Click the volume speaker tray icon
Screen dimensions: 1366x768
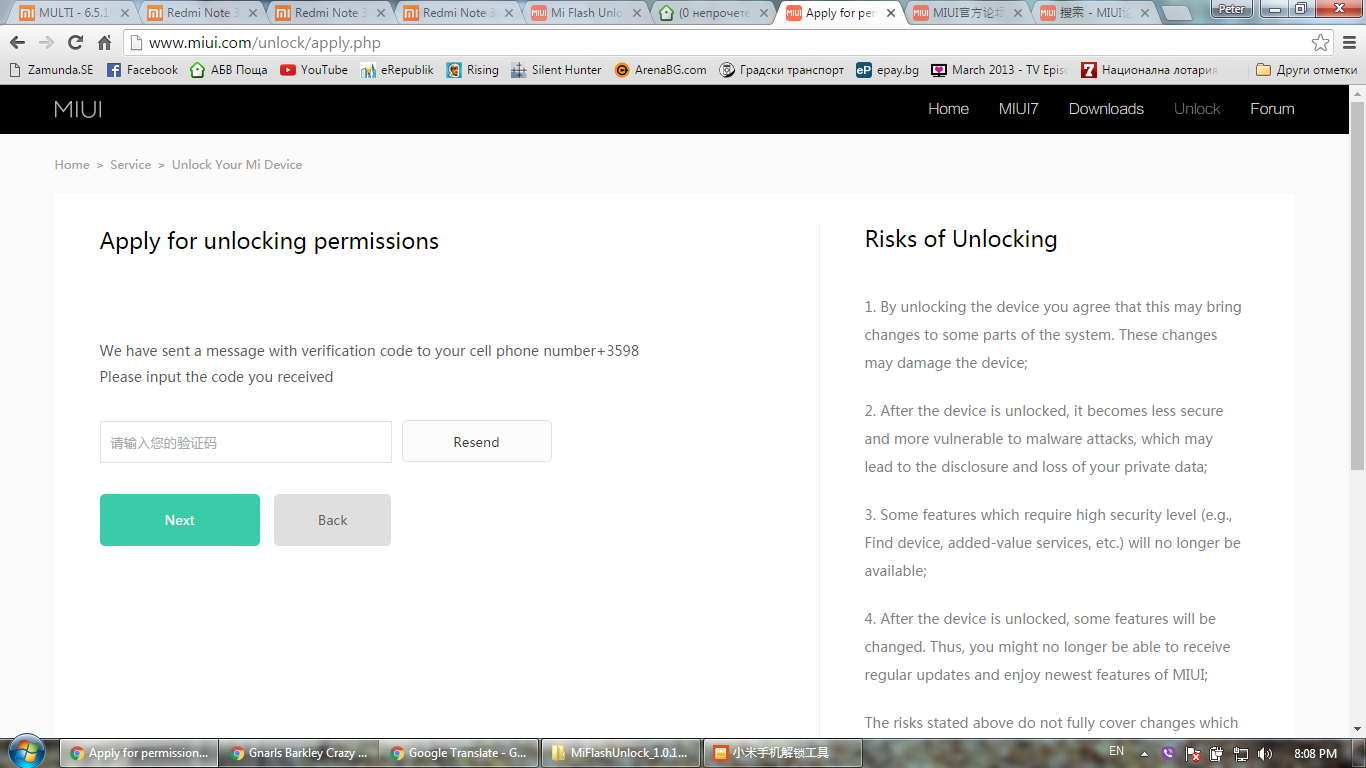tap(1265, 754)
